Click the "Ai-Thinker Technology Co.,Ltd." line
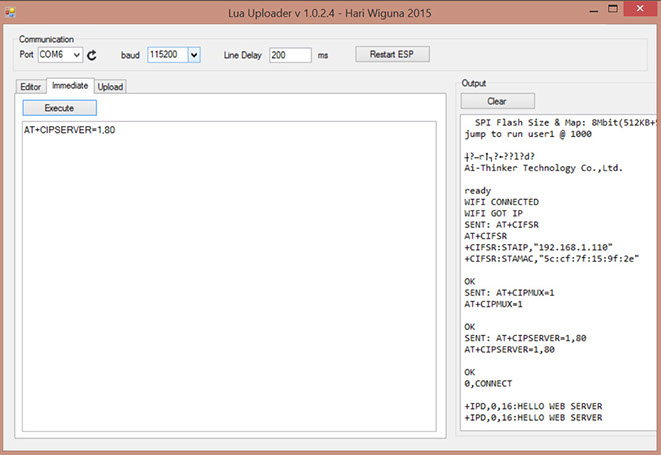Screen dimensions: 661x455 (543, 168)
